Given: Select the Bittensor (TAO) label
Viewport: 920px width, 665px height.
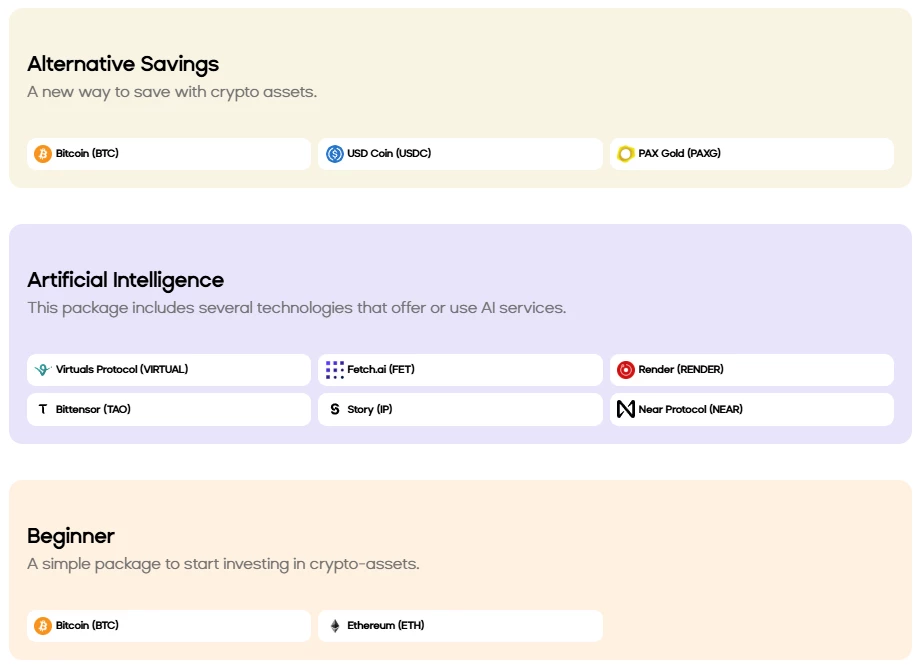Looking at the screenshot, I should point(93,409).
